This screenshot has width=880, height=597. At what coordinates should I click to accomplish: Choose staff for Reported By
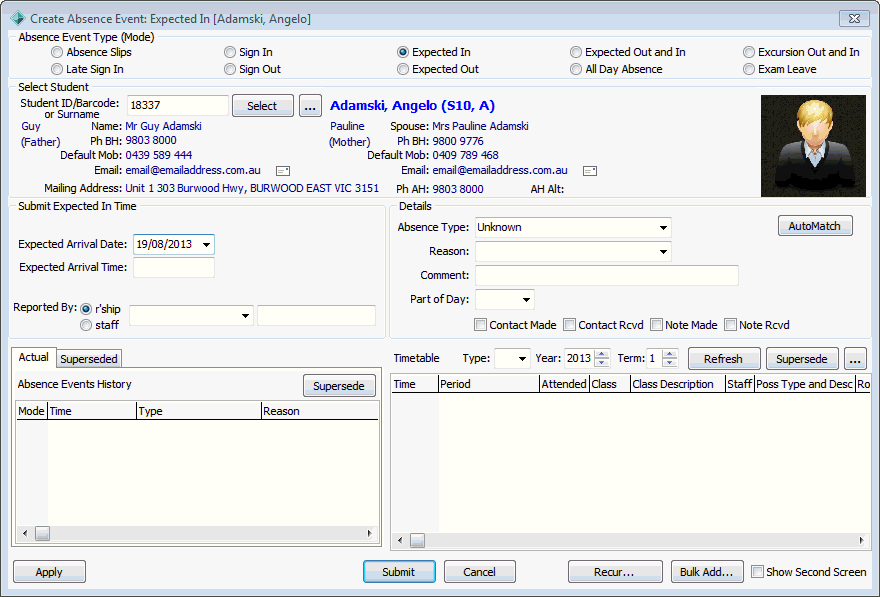[x=86, y=325]
